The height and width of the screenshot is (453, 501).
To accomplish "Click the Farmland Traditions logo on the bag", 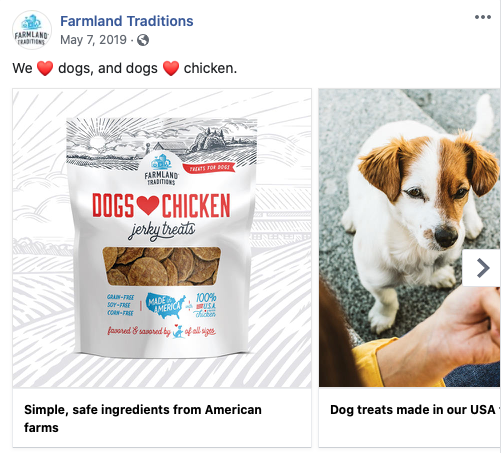I will 161,170.
